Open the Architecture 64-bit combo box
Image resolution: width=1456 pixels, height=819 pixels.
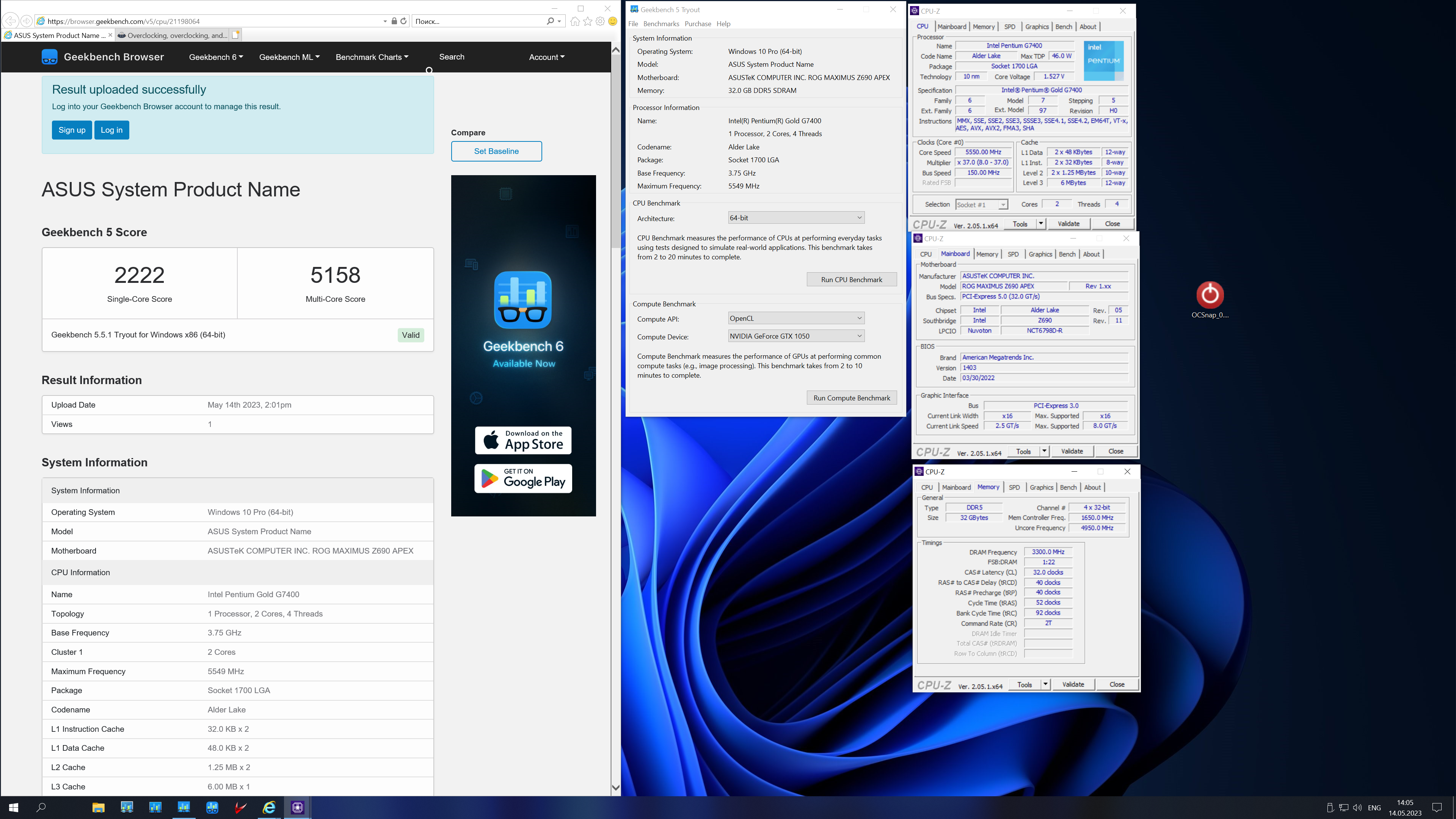[x=796, y=218]
